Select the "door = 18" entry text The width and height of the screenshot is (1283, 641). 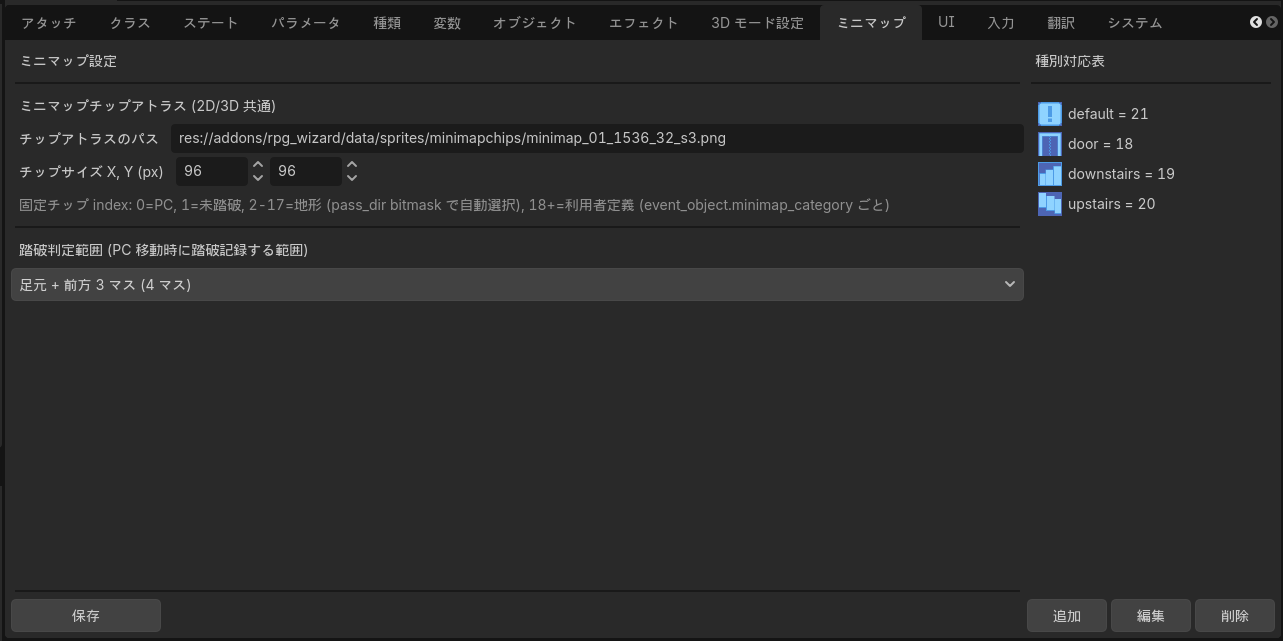pyautogui.click(x=1100, y=144)
